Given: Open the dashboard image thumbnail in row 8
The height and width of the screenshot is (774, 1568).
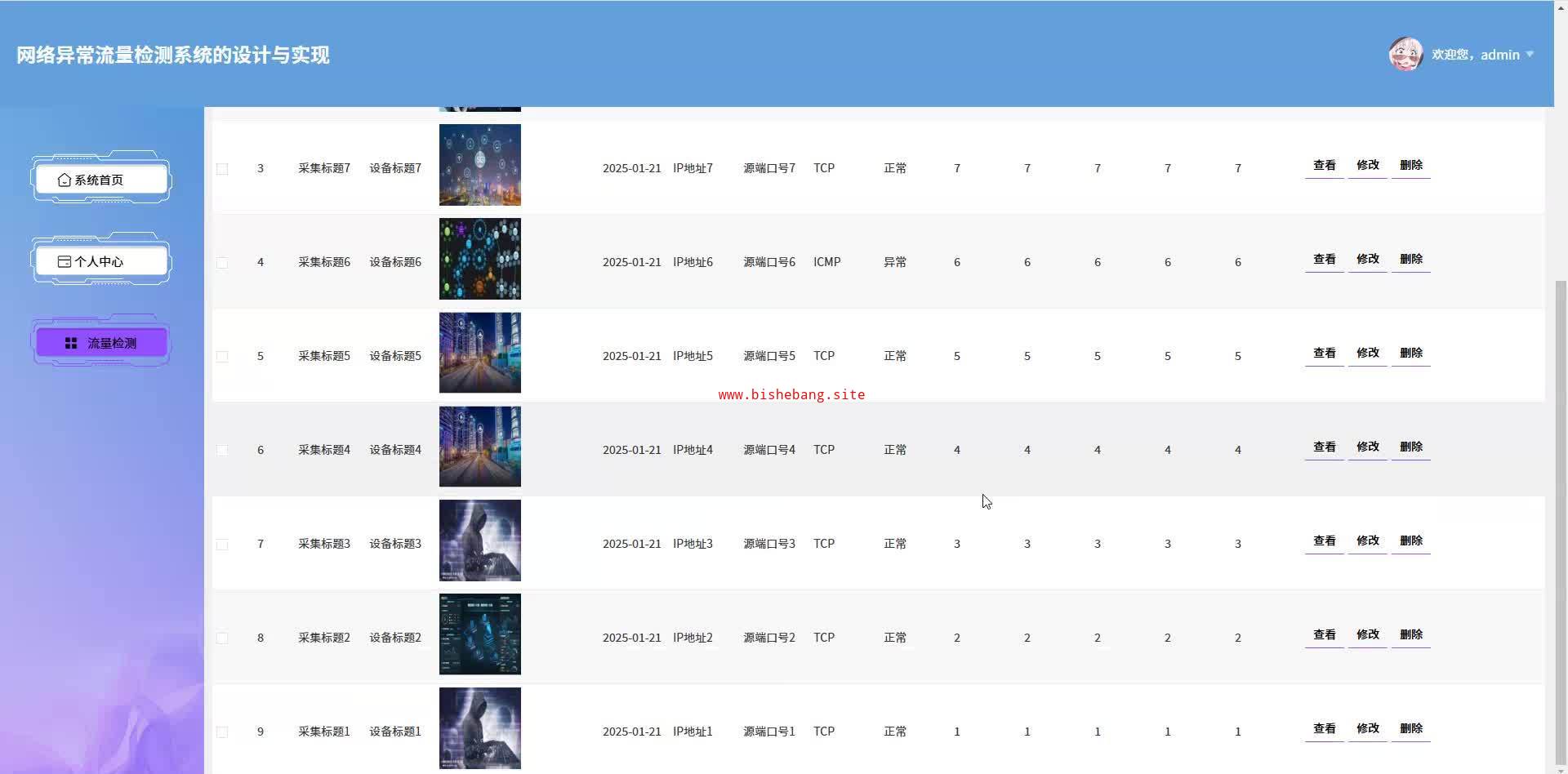Looking at the screenshot, I should [480, 634].
